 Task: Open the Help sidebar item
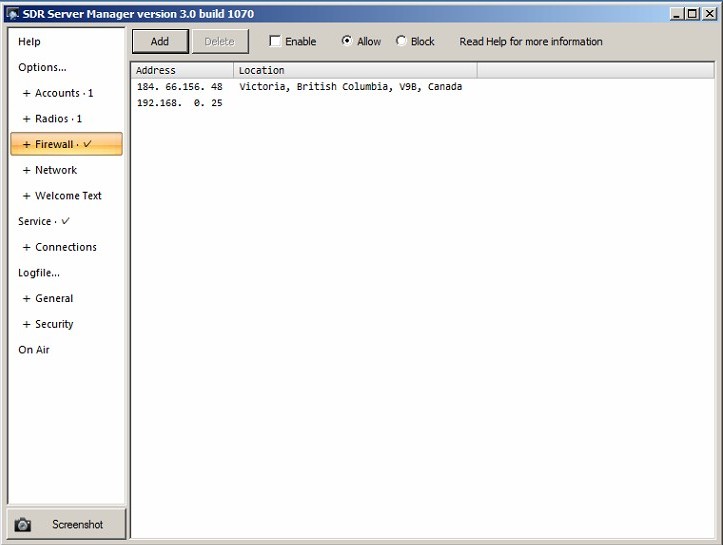tap(30, 41)
